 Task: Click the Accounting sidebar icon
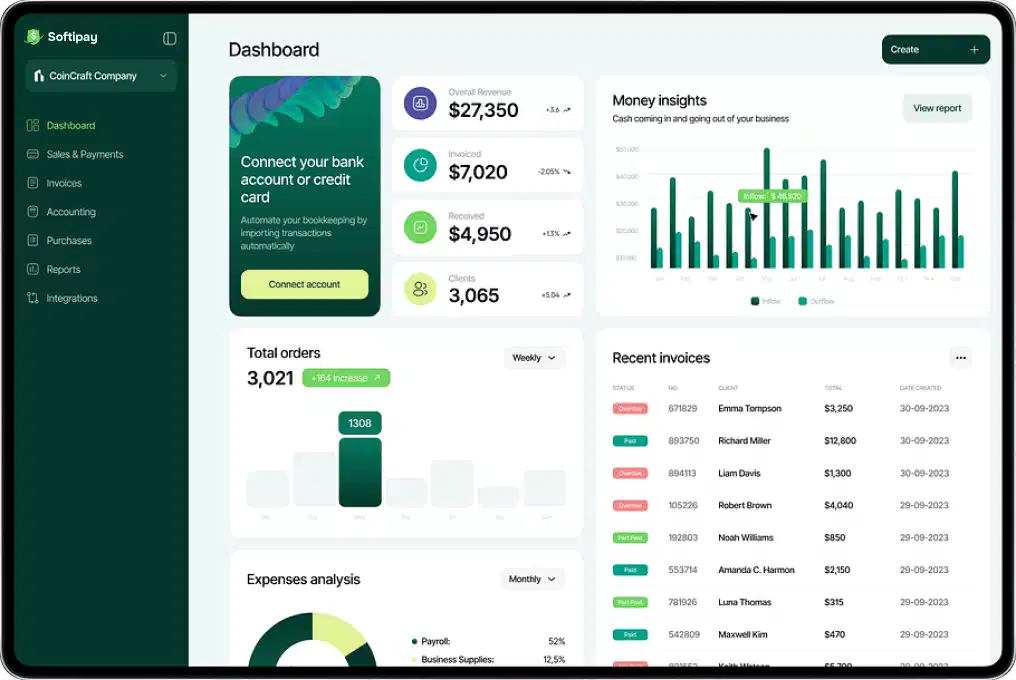pos(33,212)
